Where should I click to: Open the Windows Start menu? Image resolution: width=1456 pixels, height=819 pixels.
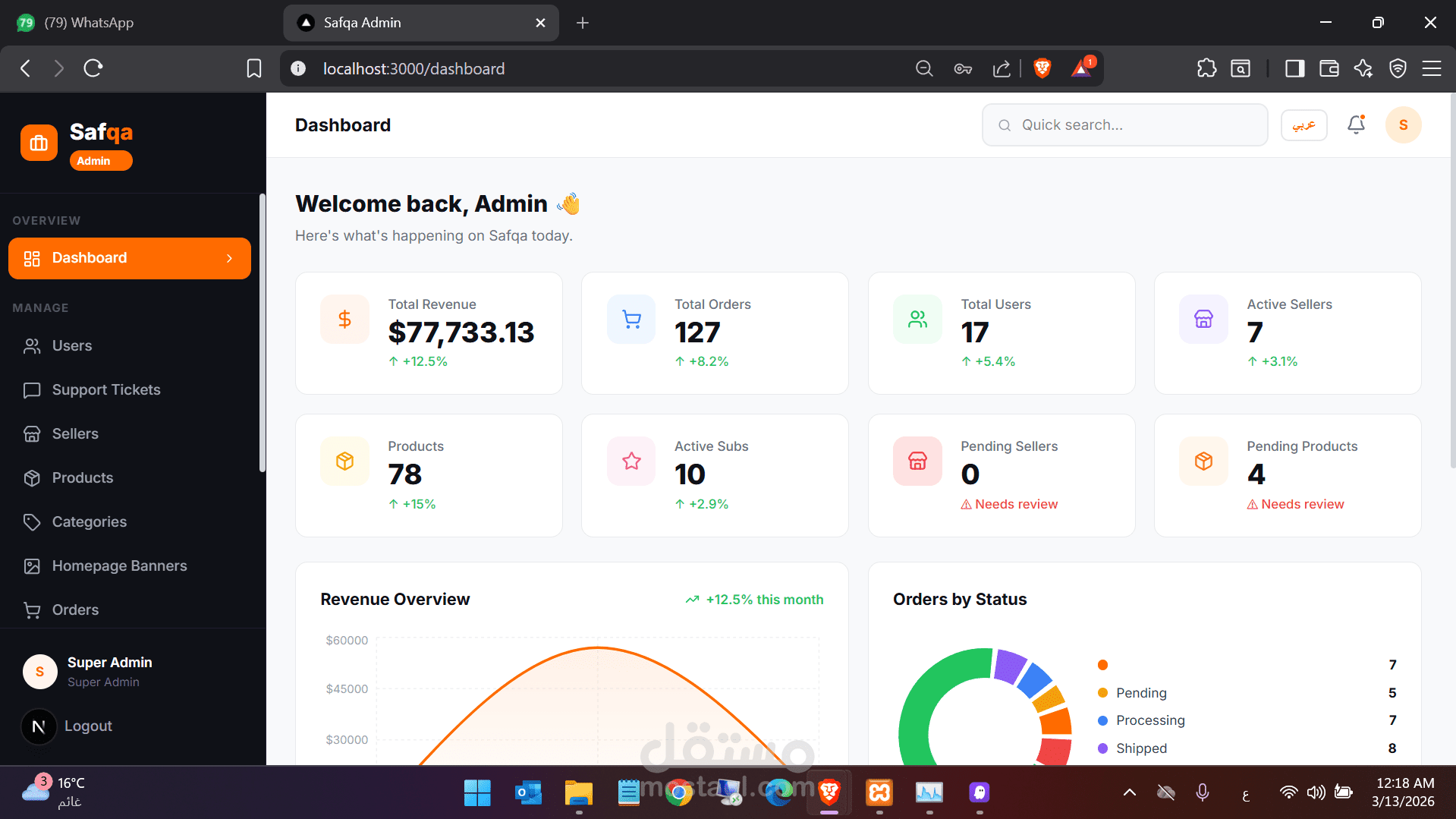click(x=477, y=793)
